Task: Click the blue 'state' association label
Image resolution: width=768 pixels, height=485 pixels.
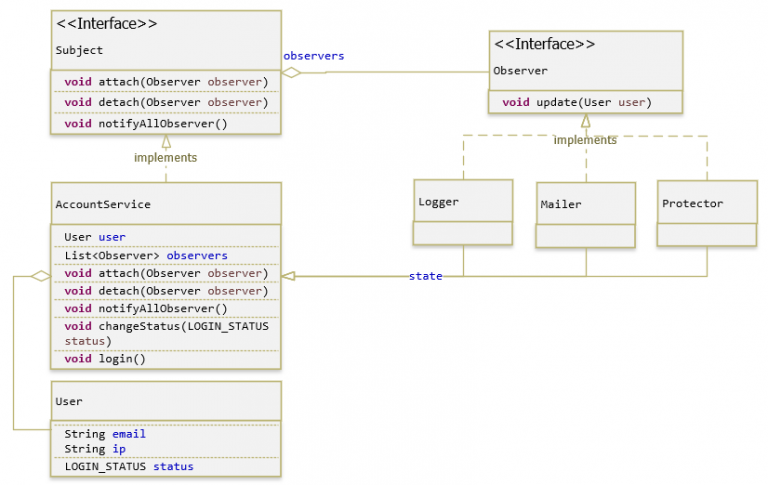Action: pos(426,276)
